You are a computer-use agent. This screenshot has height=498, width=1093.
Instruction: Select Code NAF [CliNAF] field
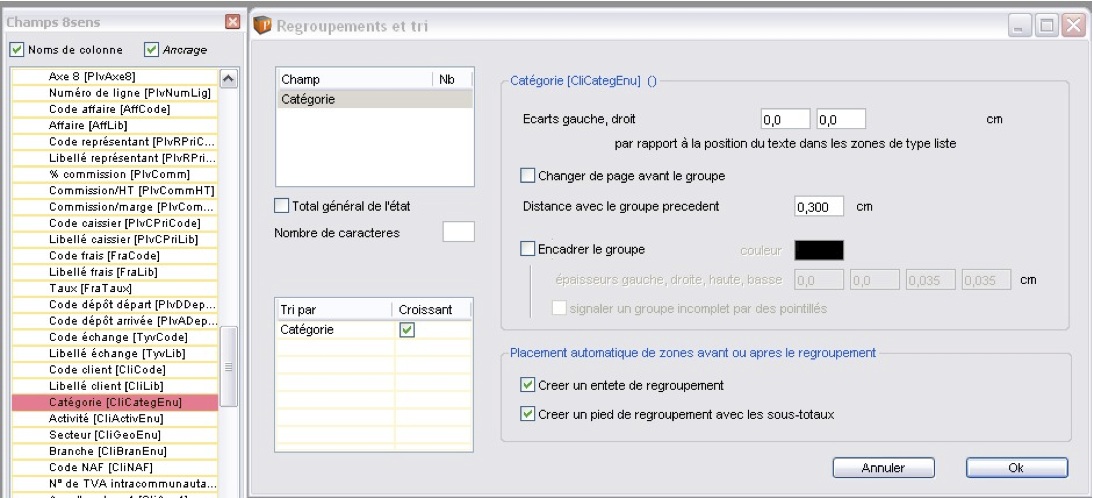click(115, 467)
